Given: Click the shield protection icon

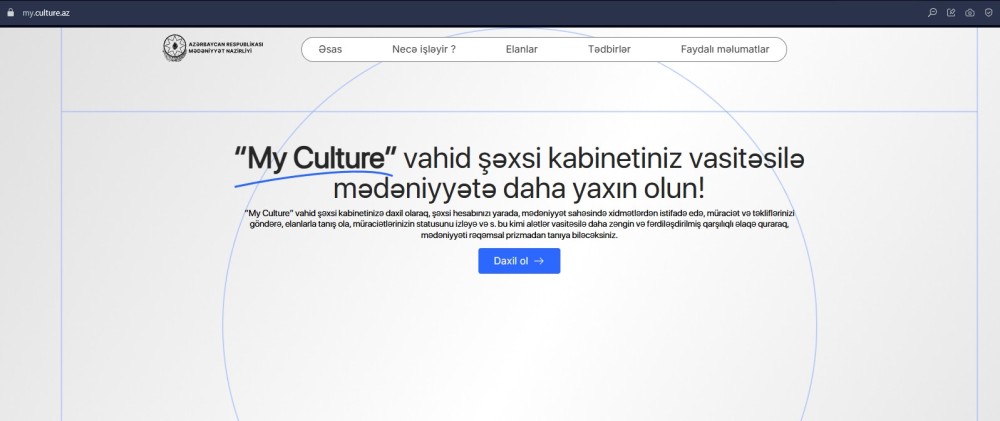Looking at the screenshot, I should (x=989, y=13).
